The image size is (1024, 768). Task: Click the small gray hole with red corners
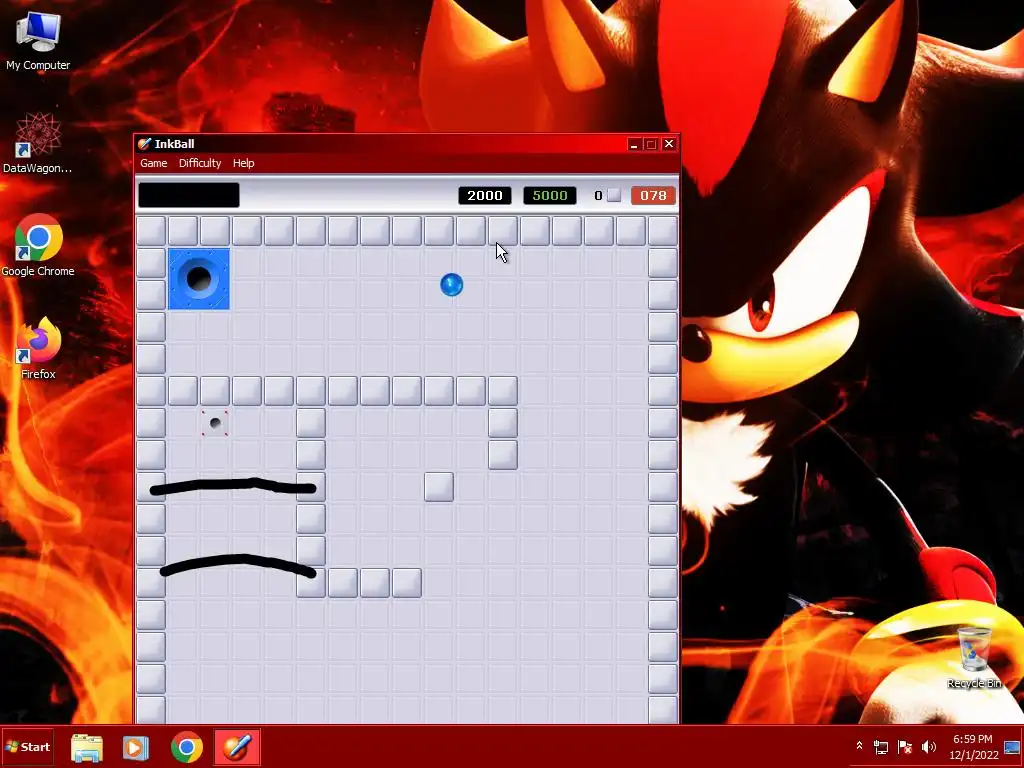(x=215, y=423)
